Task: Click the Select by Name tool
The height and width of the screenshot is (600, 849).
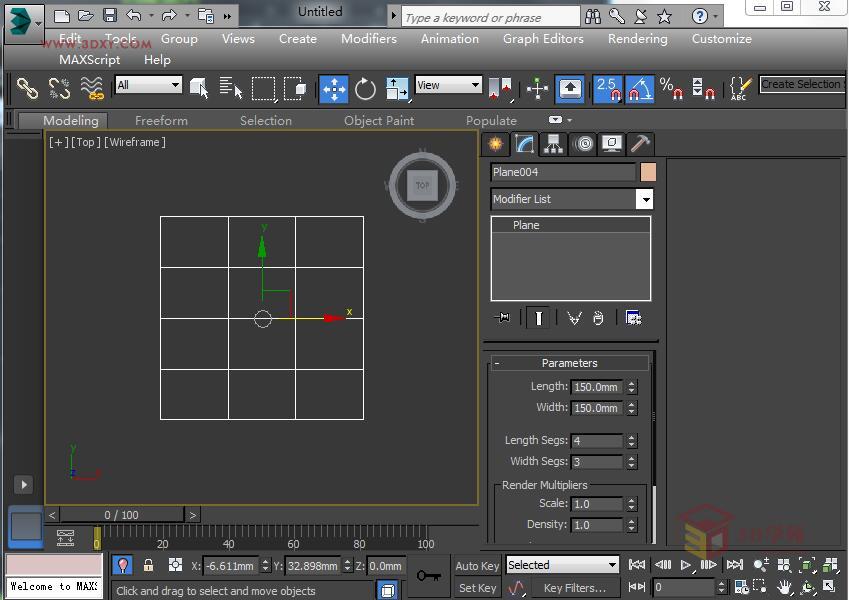Action: point(232,88)
